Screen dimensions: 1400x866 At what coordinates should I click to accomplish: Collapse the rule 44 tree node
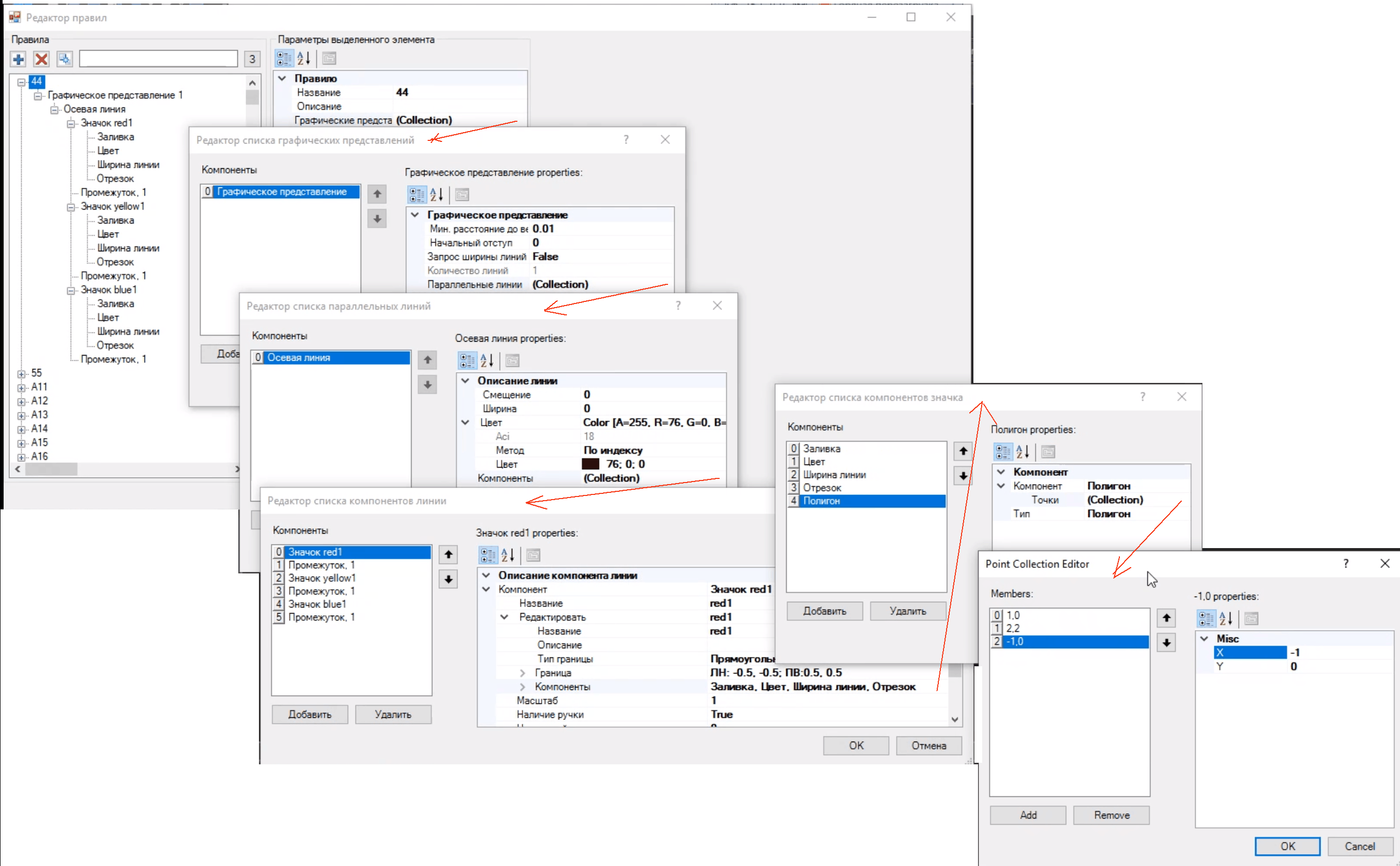pos(22,82)
